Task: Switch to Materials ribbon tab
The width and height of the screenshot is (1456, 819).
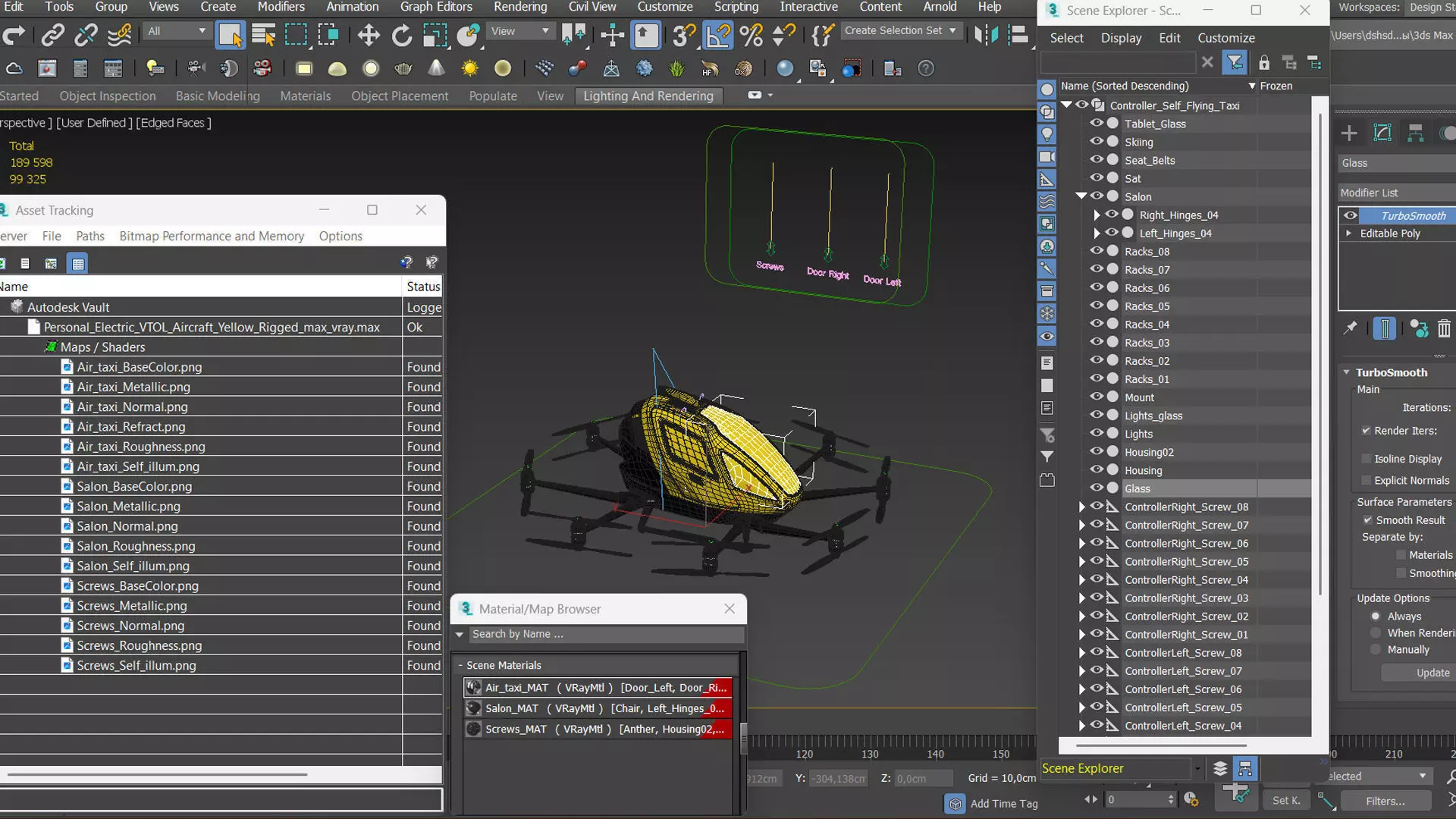Action: click(305, 96)
